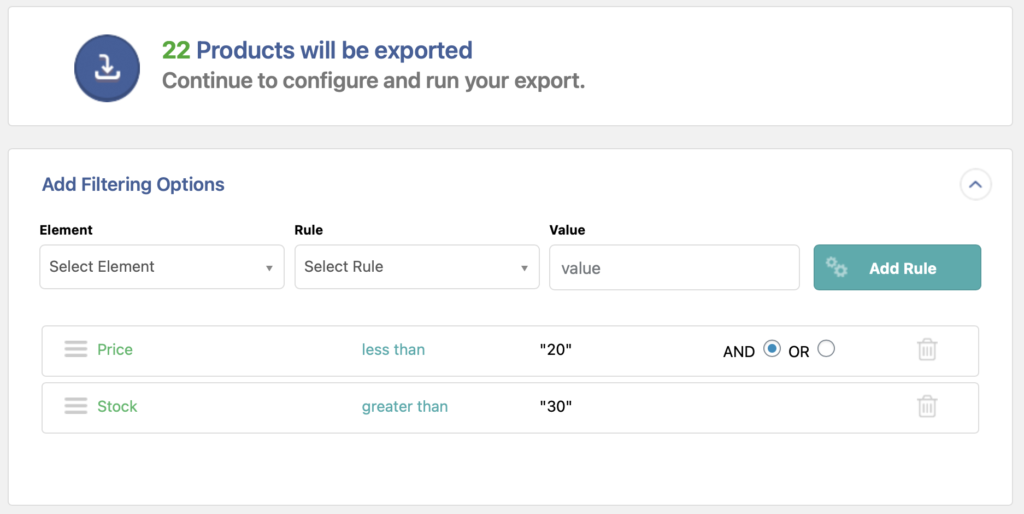Viewport: 1024px width, 514px height.
Task: Click the "30" value in Stock rule
Action: (x=555, y=406)
